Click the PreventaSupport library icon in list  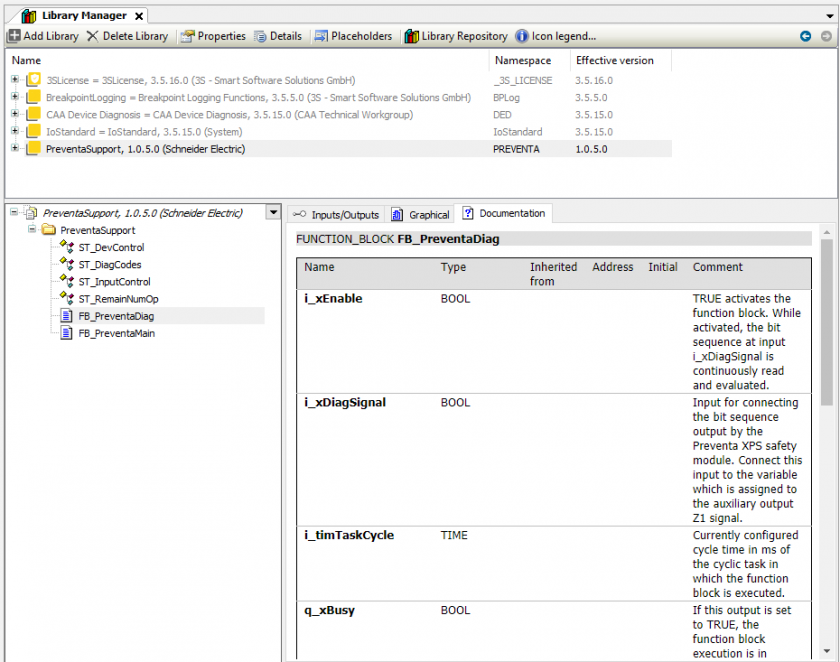click(34, 148)
